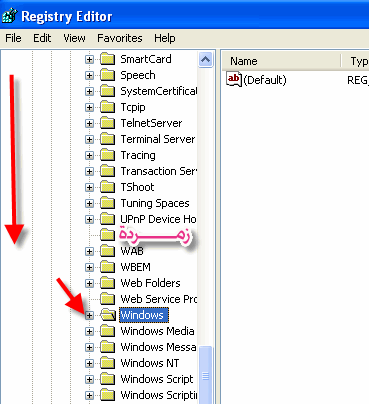The width and height of the screenshot is (369, 404).
Task: Click the Windows Script folder icon
Action: [x=107, y=379]
